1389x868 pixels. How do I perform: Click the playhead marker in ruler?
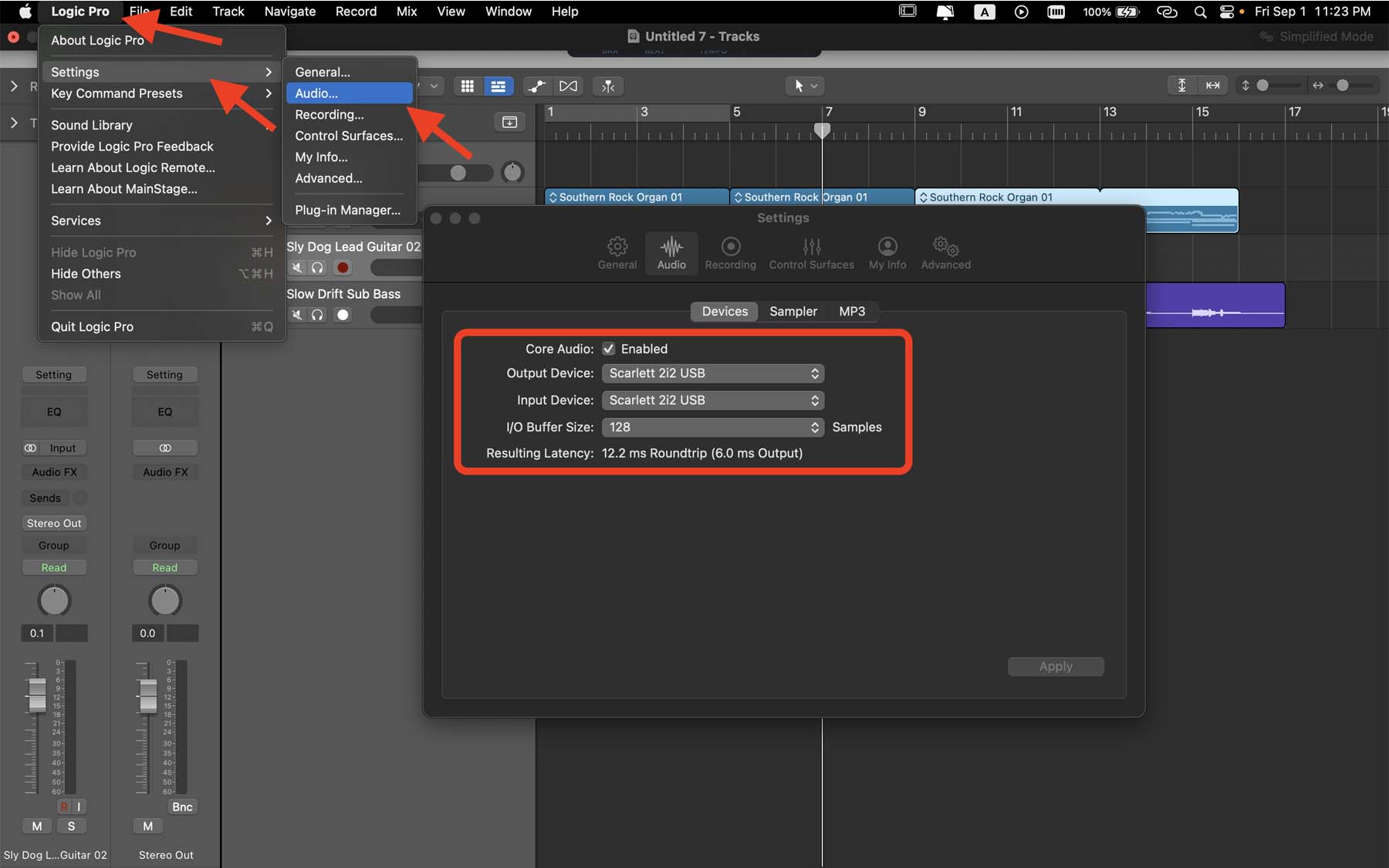point(823,130)
